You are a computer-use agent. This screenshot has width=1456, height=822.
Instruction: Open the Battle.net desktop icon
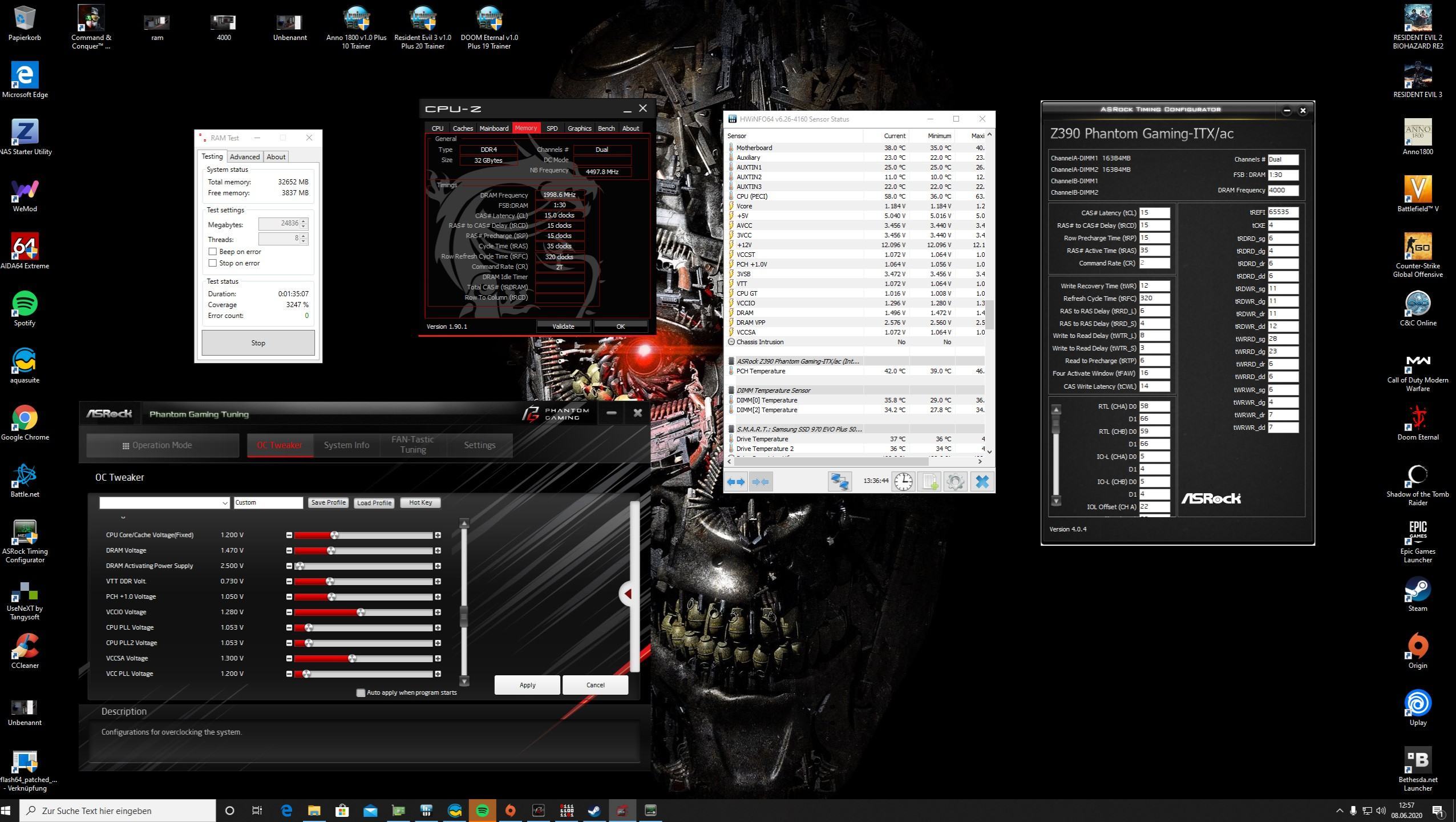[25, 479]
